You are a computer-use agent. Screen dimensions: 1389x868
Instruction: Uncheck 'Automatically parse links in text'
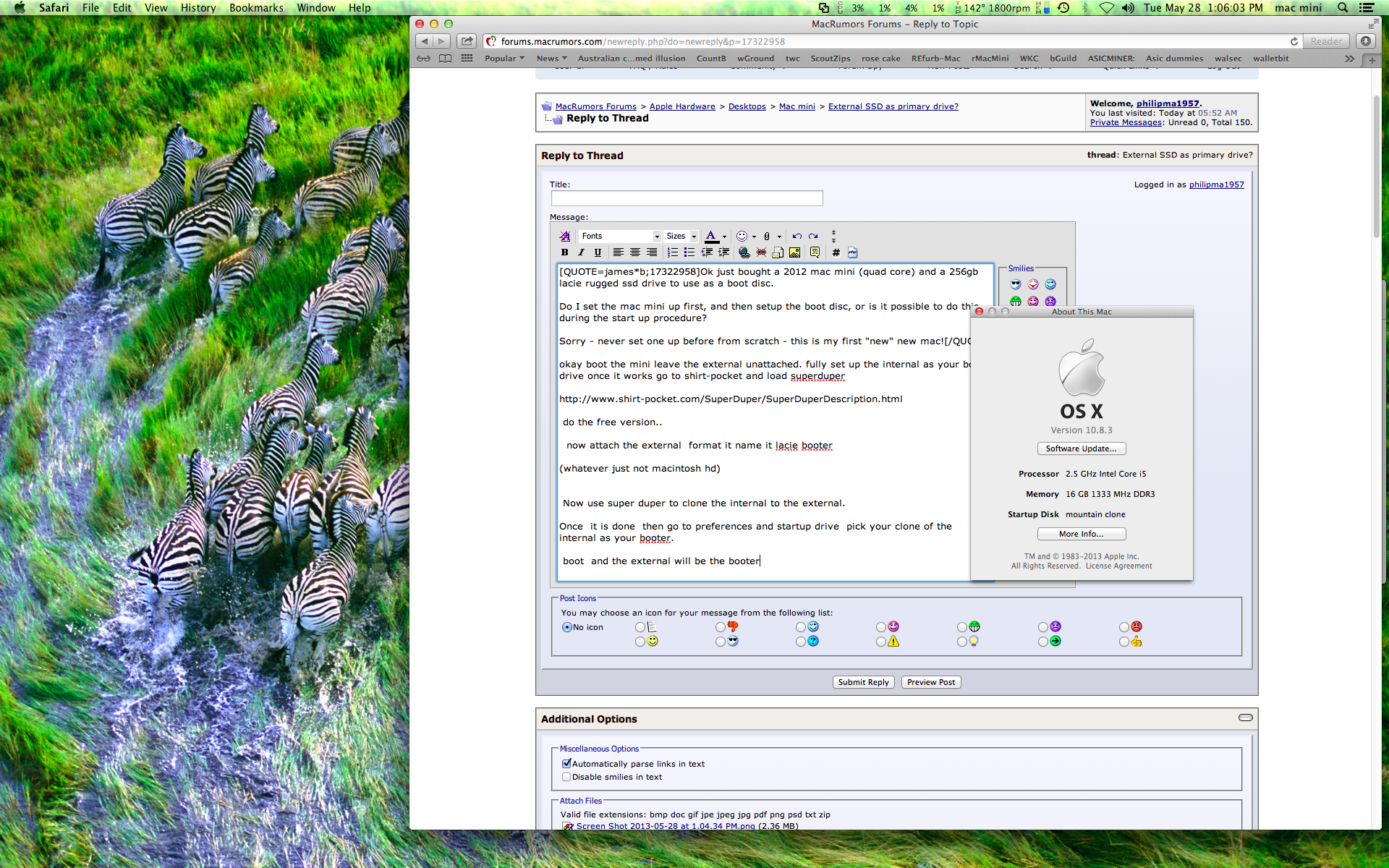tap(566, 764)
